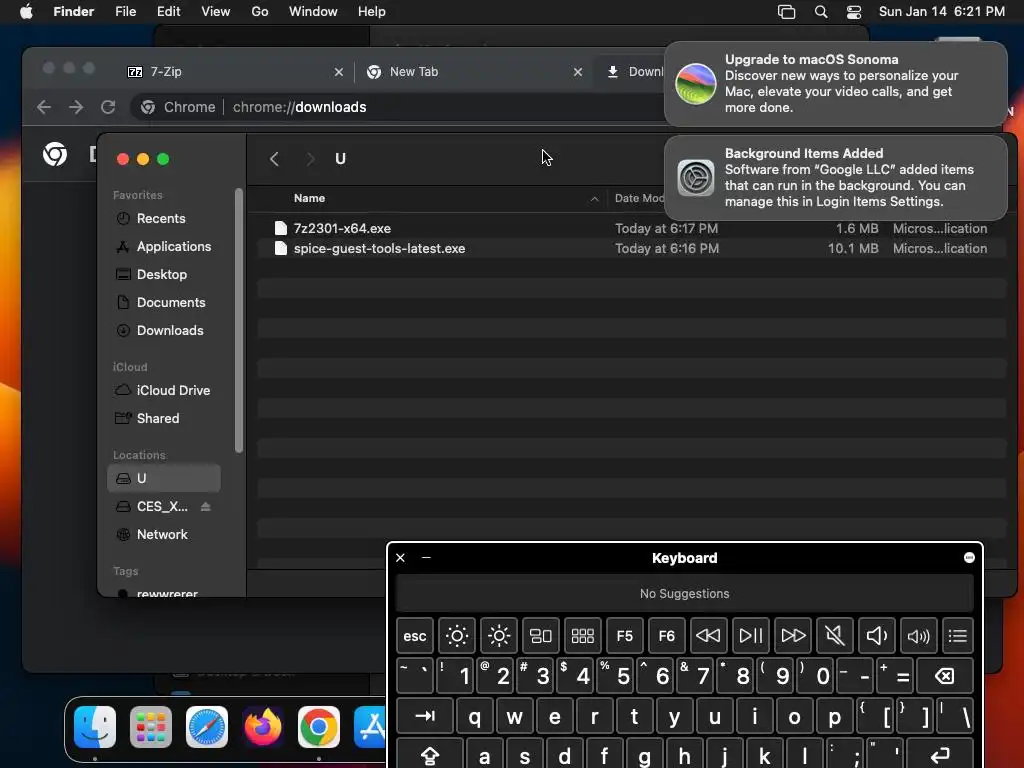
Task: Open iCloud Drive in sidebar
Action: (164, 391)
